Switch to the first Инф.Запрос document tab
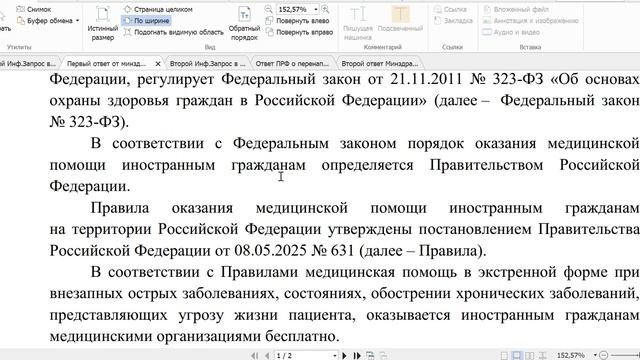The width and height of the screenshot is (640, 360). tap(29, 64)
